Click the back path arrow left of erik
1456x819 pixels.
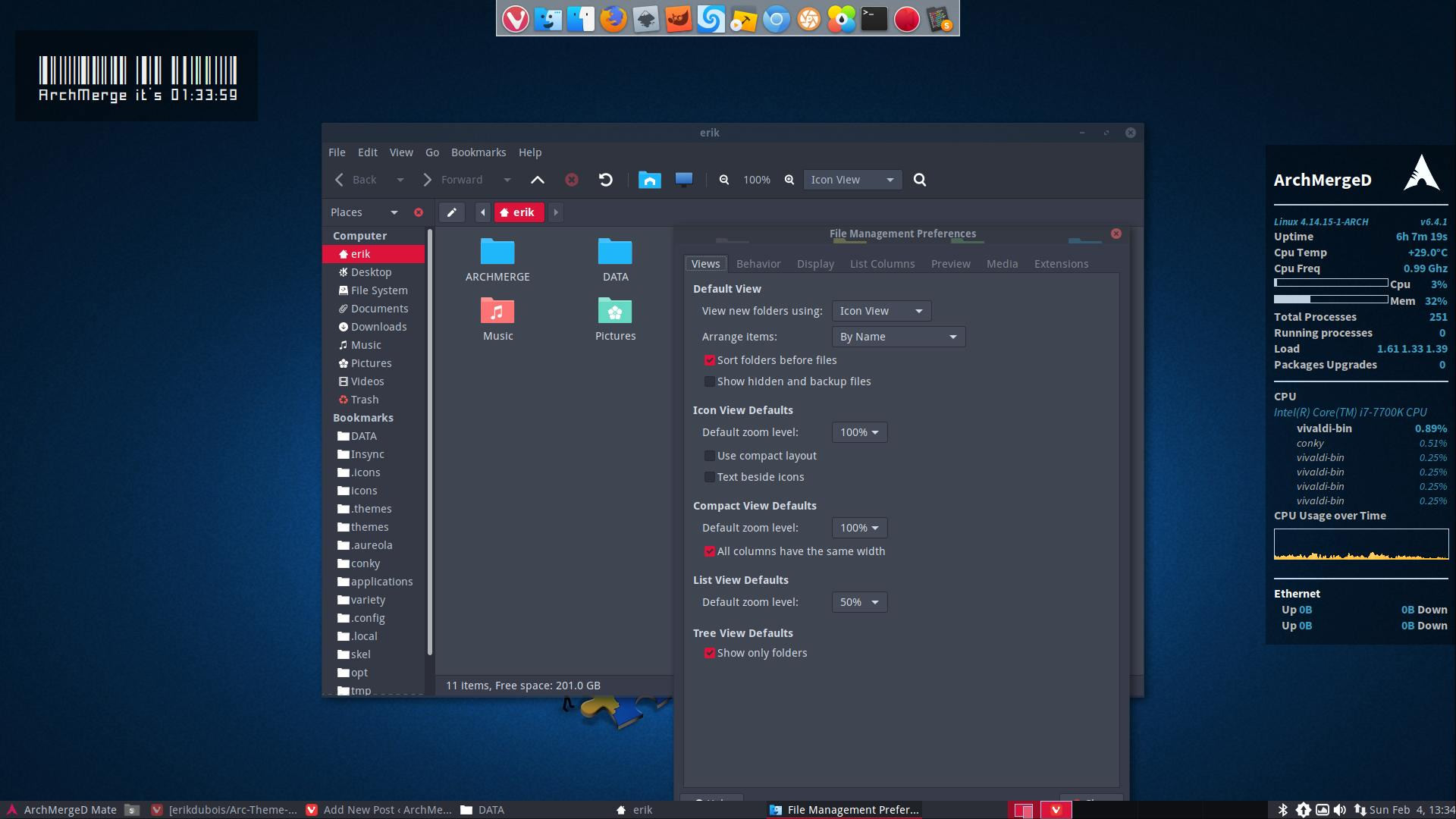tap(483, 212)
